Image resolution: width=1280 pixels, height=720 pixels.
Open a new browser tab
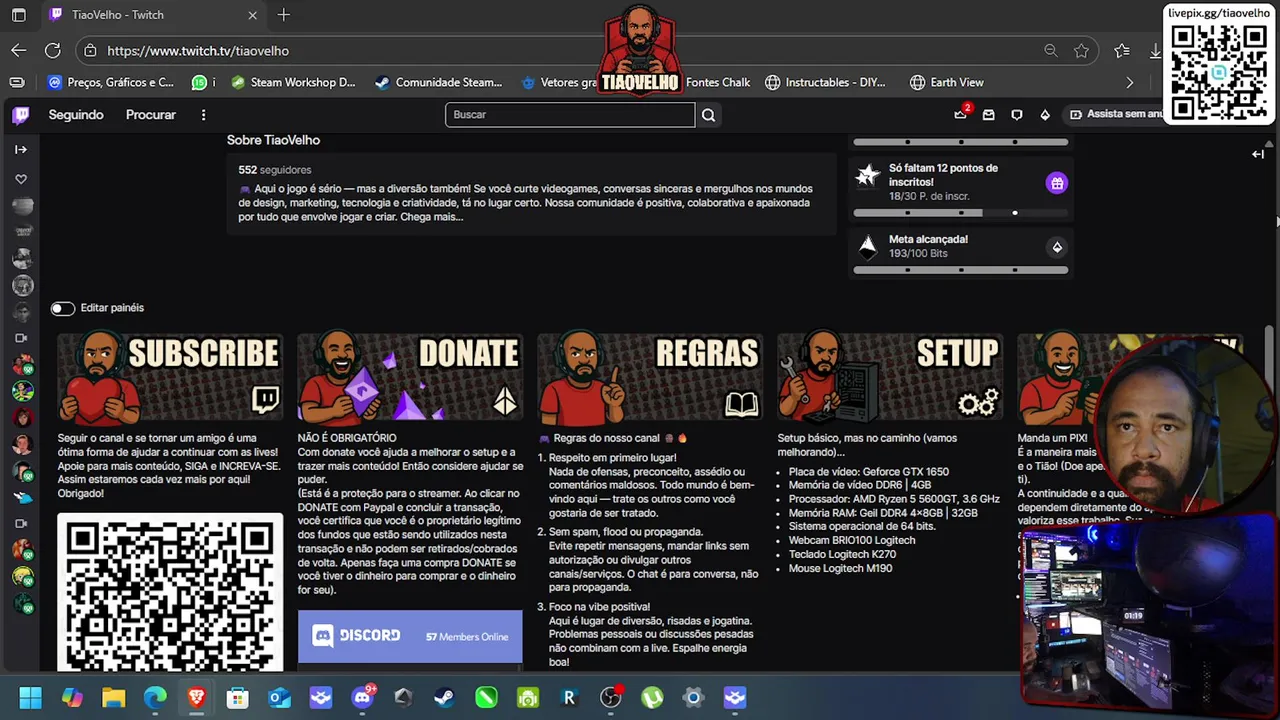pos(284,15)
